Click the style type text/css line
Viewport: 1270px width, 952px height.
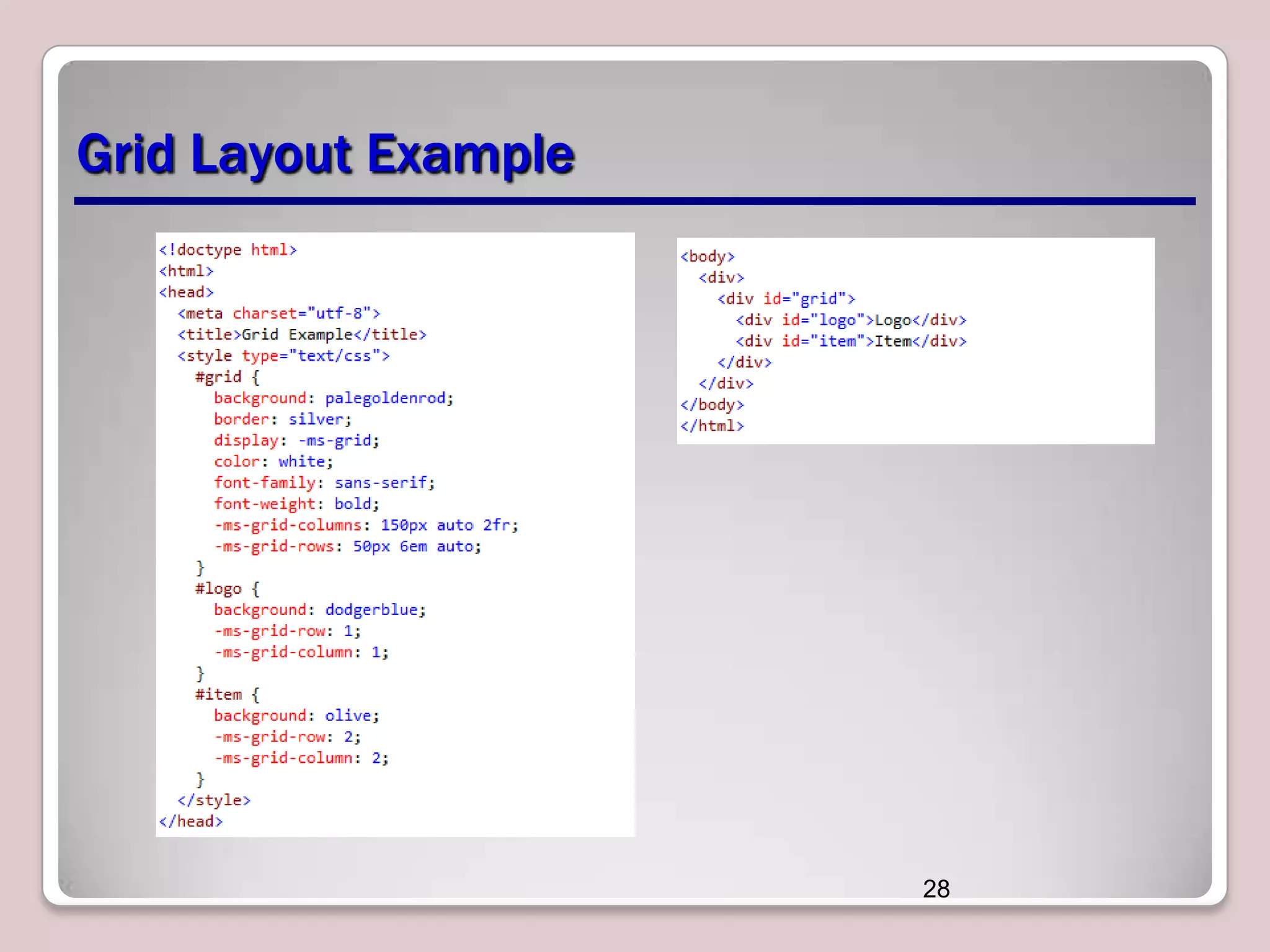[283, 356]
